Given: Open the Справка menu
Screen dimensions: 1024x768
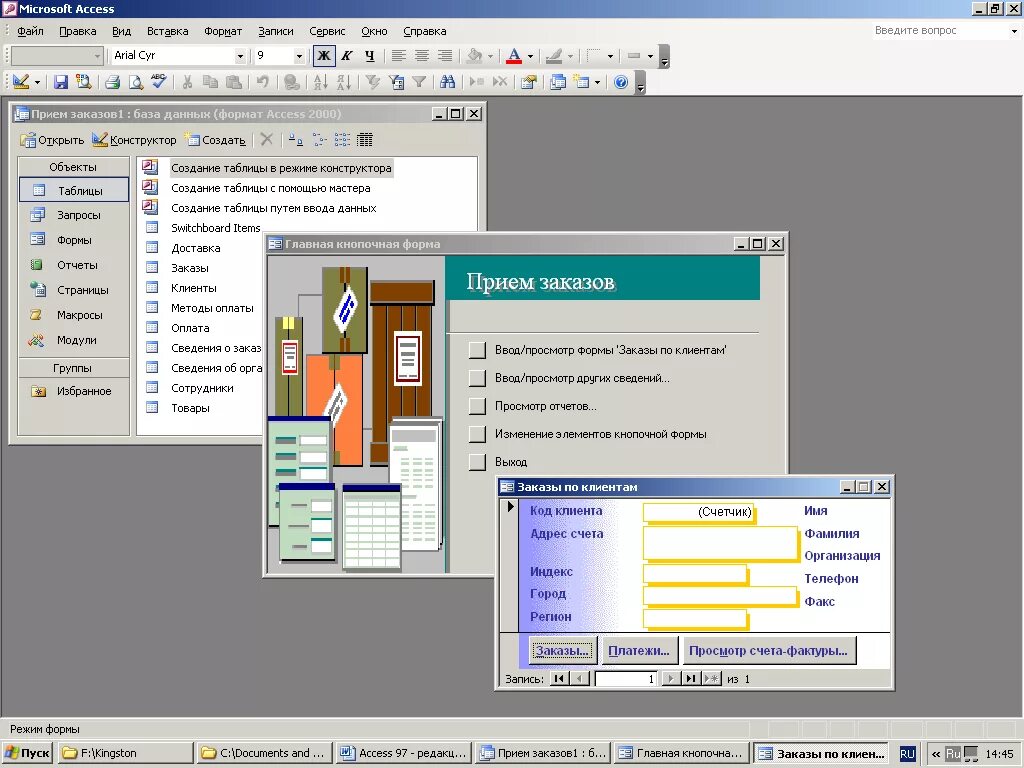Looking at the screenshot, I should coord(424,31).
